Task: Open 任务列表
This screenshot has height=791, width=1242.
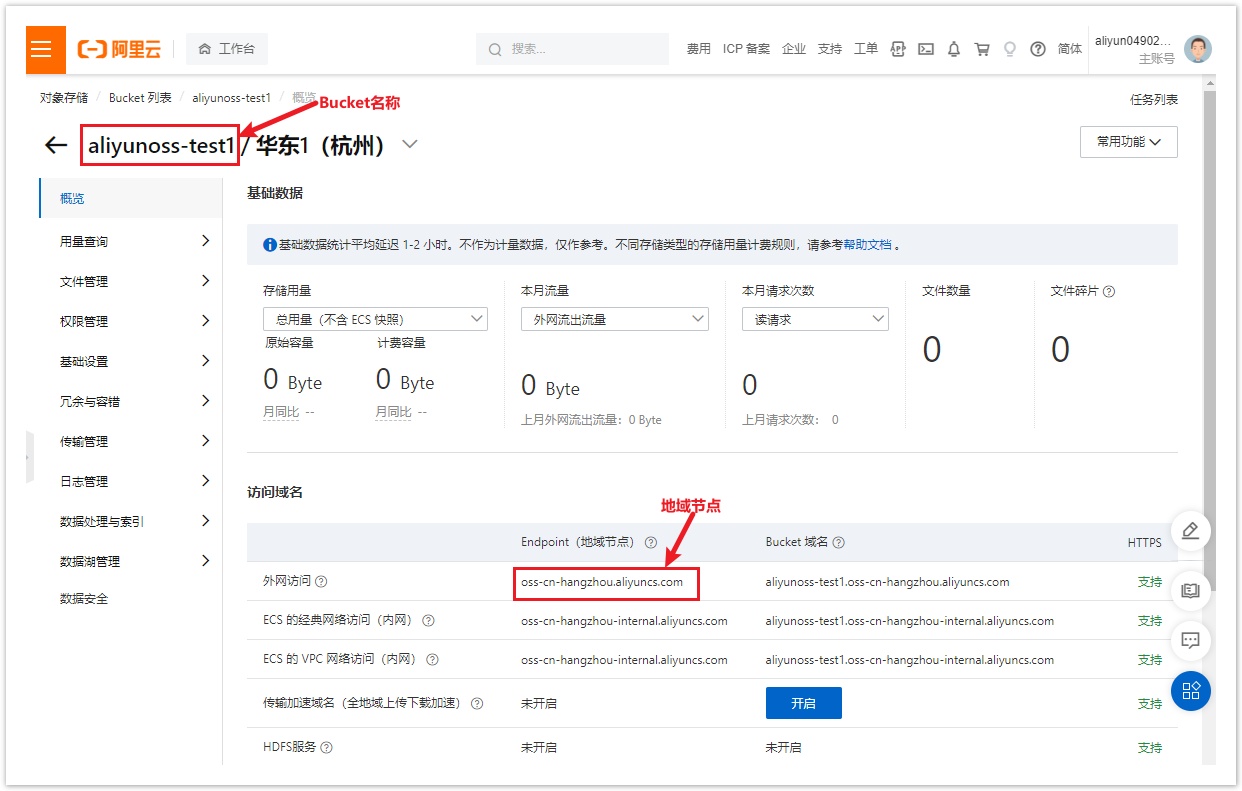Action: click(x=1154, y=100)
